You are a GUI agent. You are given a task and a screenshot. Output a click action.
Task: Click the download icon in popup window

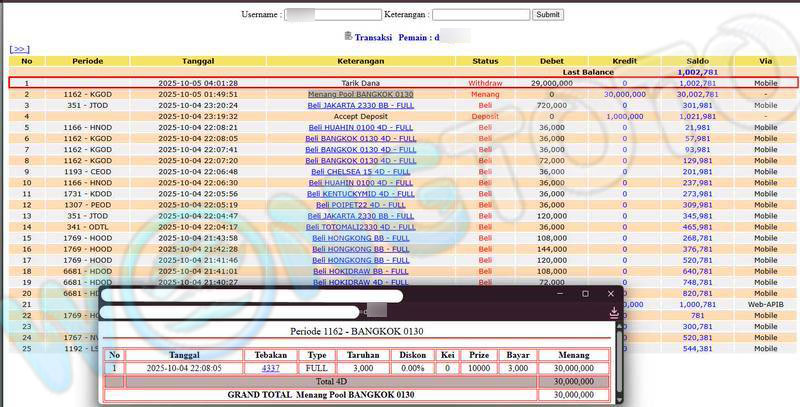(x=614, y=312)
